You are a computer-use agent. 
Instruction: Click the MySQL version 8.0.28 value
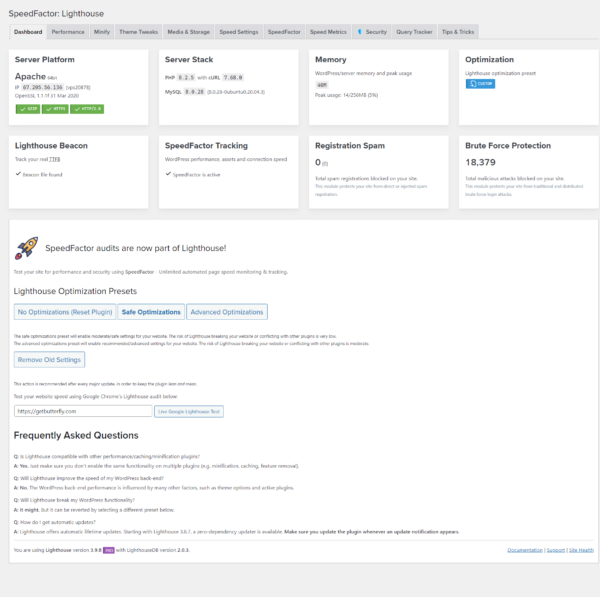(x=194, y=92)
